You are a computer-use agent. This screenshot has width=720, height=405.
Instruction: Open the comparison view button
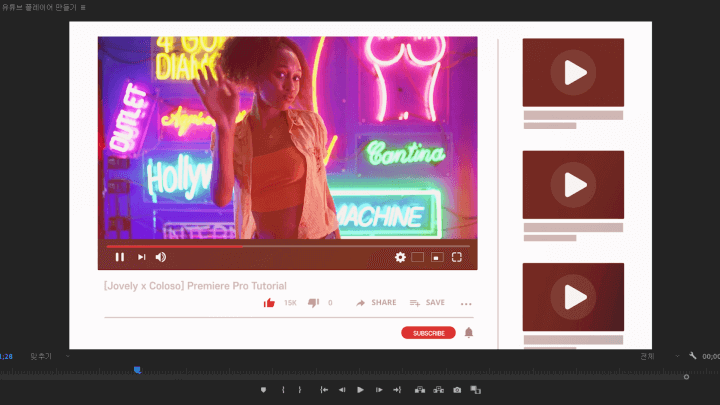click(476, 390)
